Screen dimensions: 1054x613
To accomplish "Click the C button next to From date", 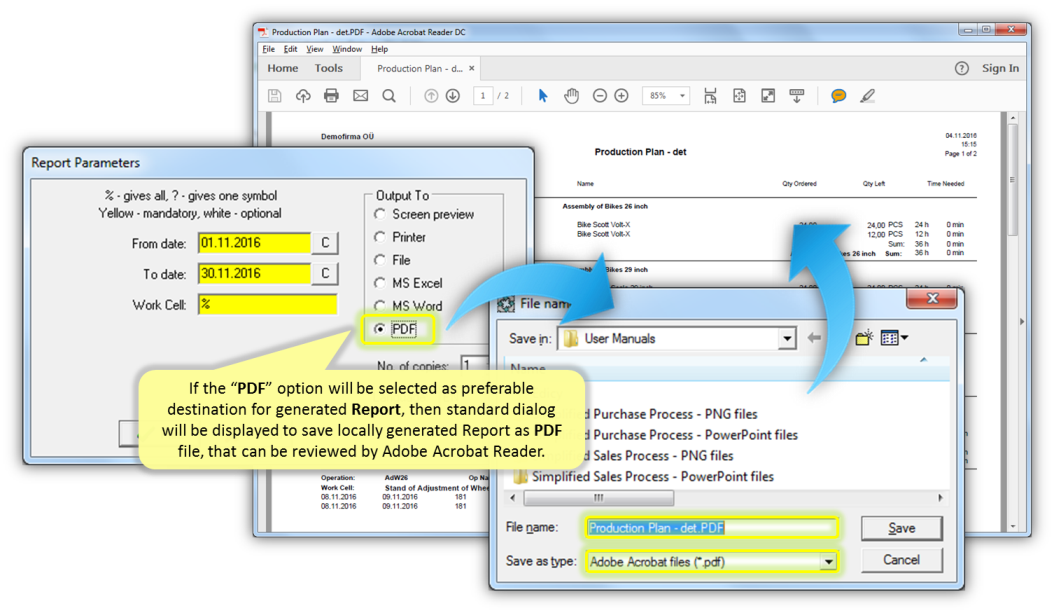I will 325,243.
